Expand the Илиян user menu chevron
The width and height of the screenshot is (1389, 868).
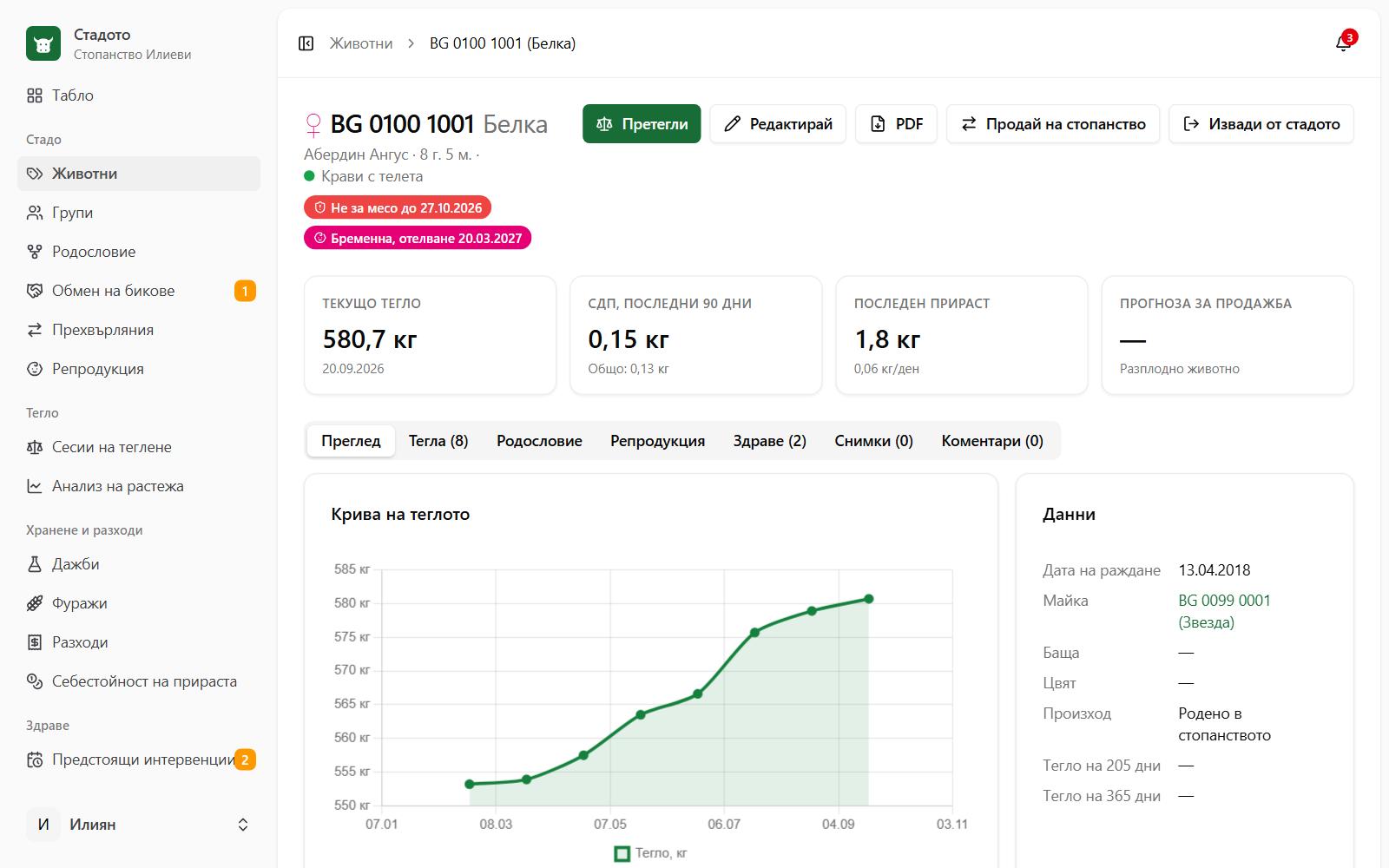click(243, 825)
